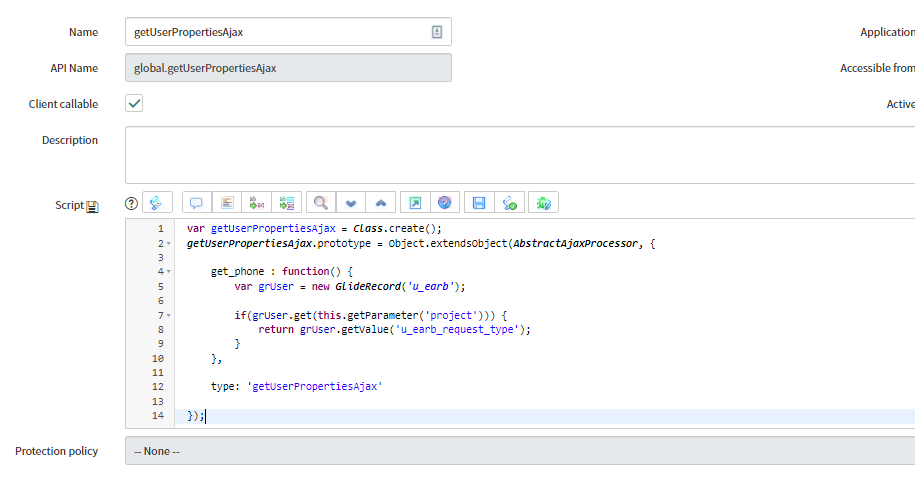The width and height of the screenshot is (915, 491).
Task: Open the blue editor help icon
Action: click(445, 203)
